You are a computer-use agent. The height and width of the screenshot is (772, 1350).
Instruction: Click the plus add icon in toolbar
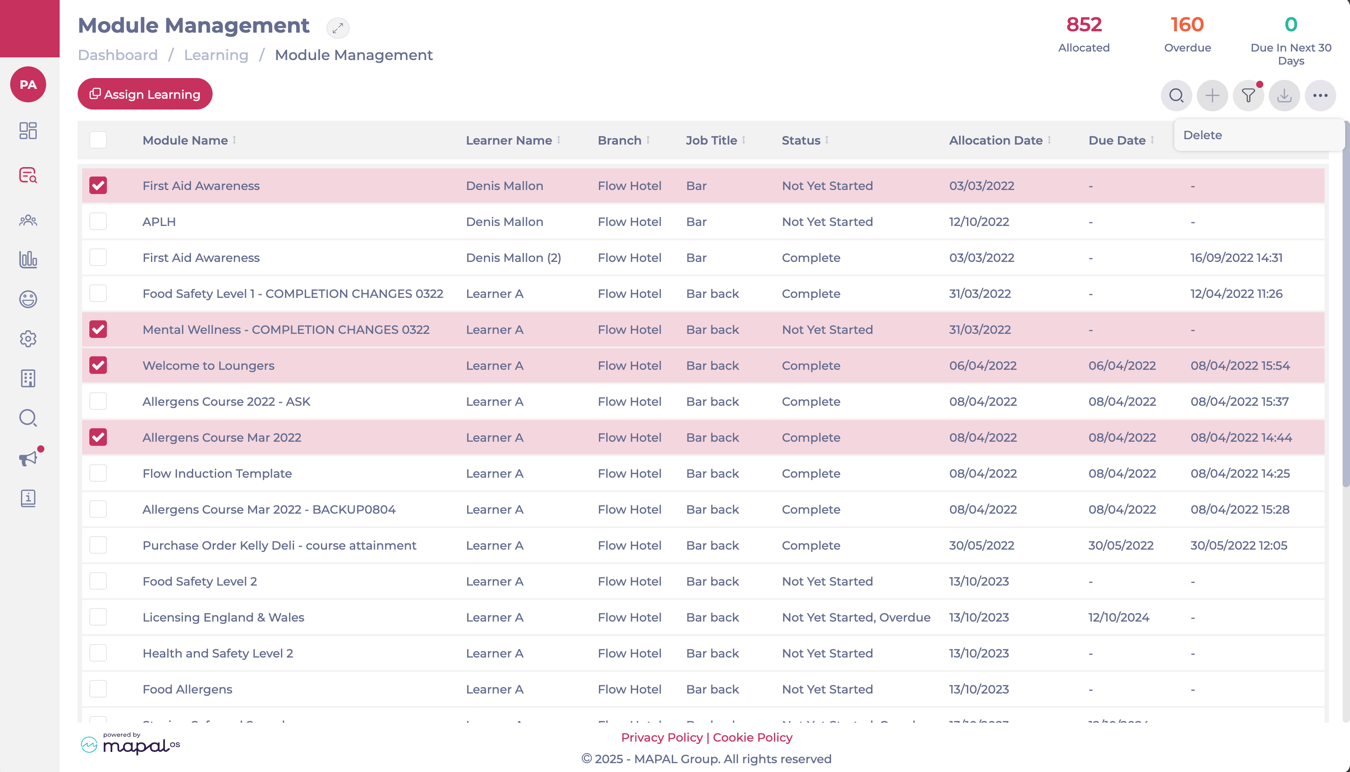(1212, 96)
